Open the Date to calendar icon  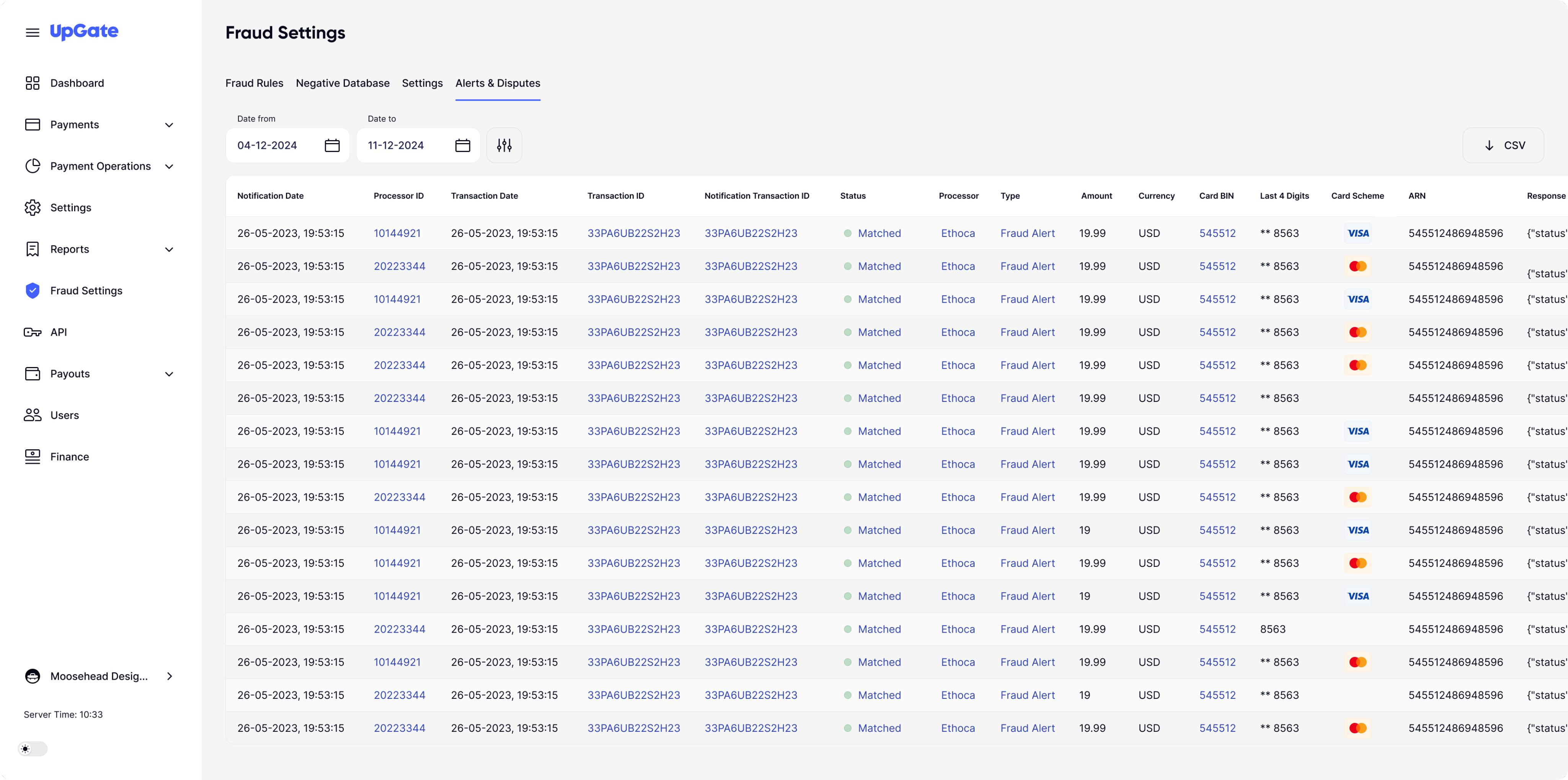pos(462,145)
